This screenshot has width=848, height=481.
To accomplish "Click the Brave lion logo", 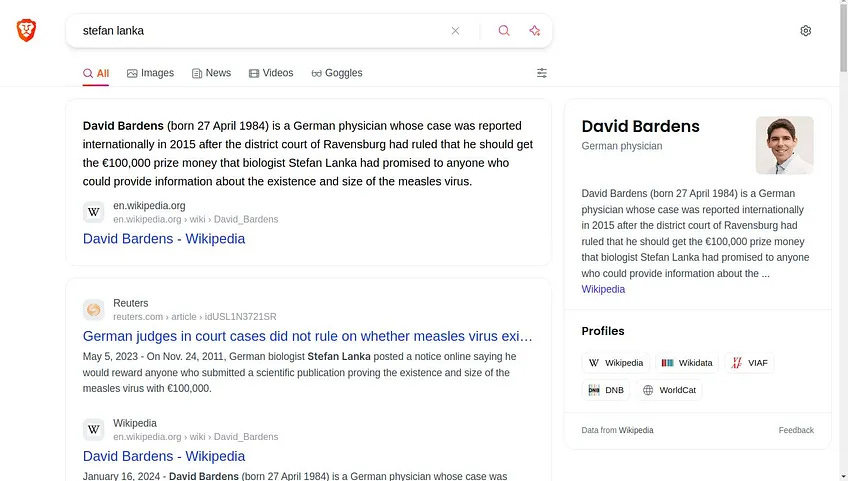I will (26, 30).
